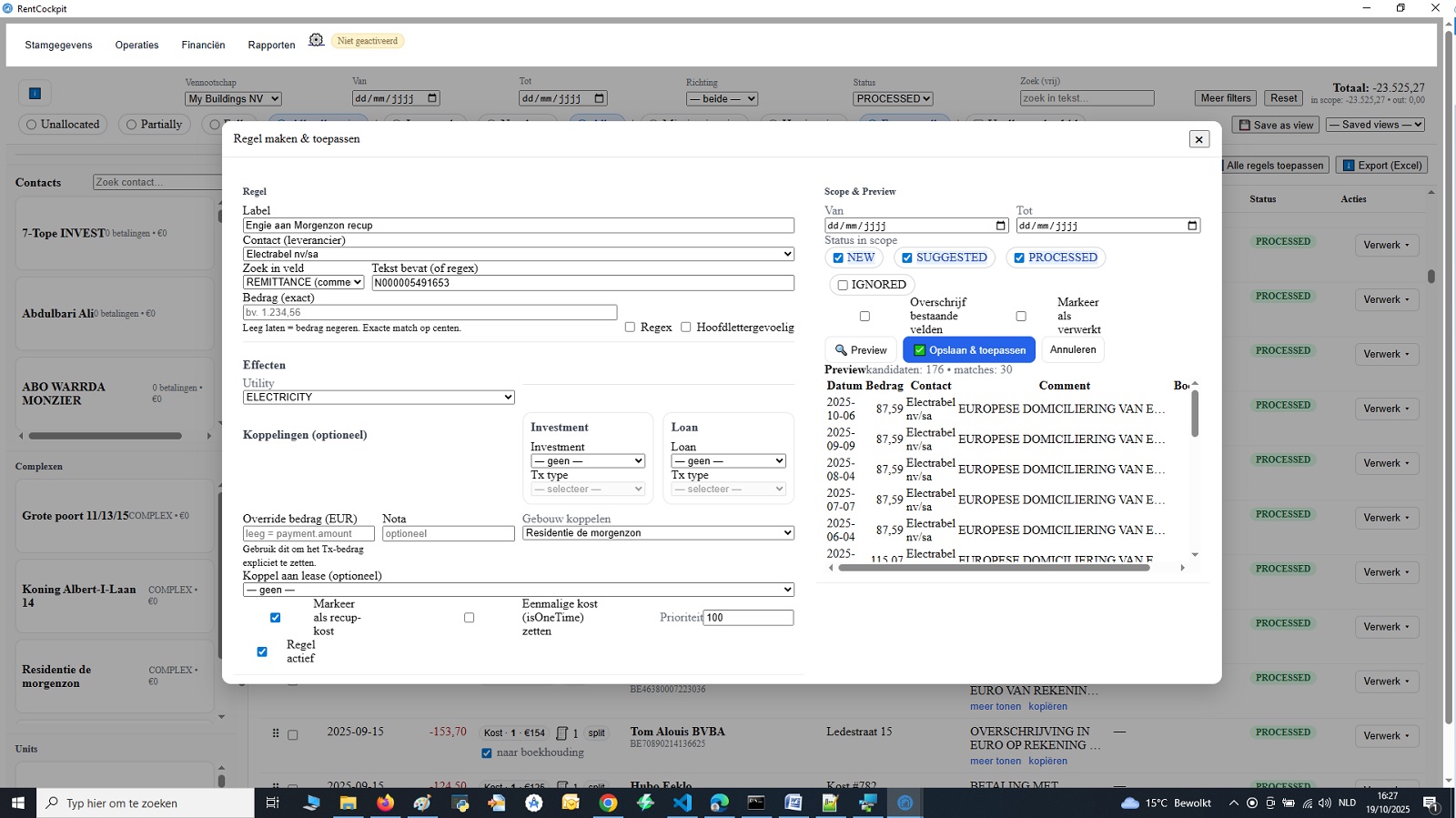The image size is (1456, 818).
Task: Click the Opslaan & toepassen button
Action: (x=968, y=350)
